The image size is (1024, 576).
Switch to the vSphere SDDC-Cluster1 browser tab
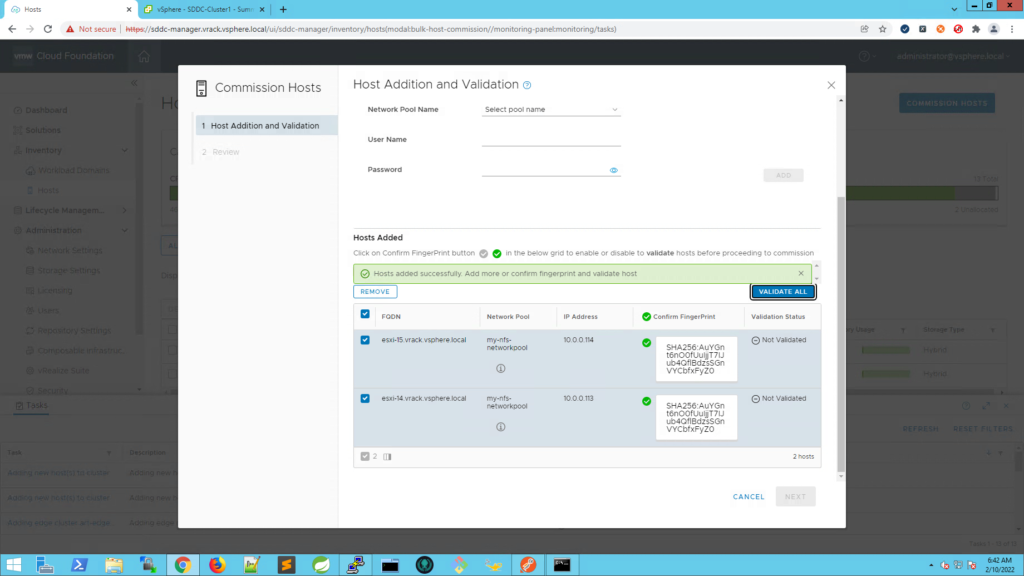[x=201, y=9]
